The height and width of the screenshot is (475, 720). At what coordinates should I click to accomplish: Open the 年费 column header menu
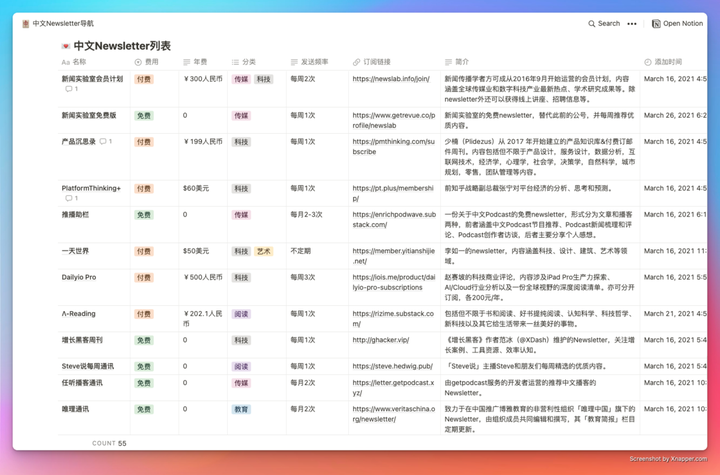[195, 62]
